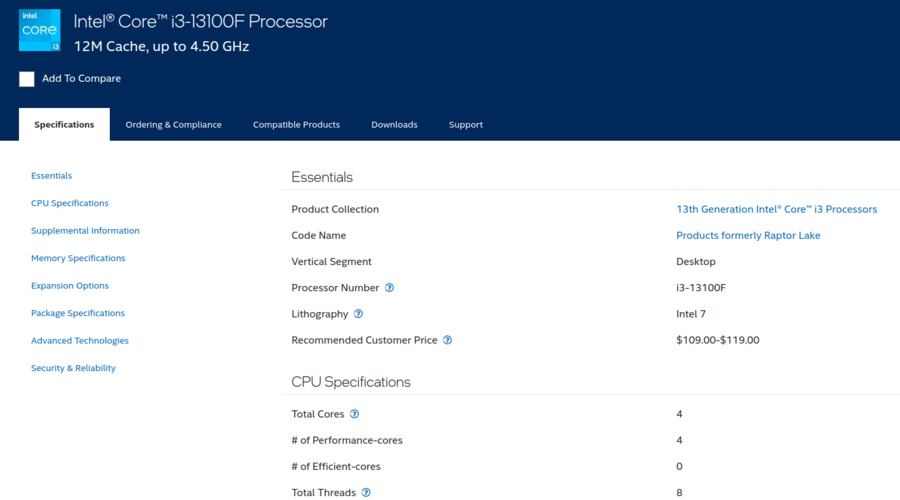The image size is (900, 500).
Task: Tick the Add To Compare checkbox
Action: point(27,79)
